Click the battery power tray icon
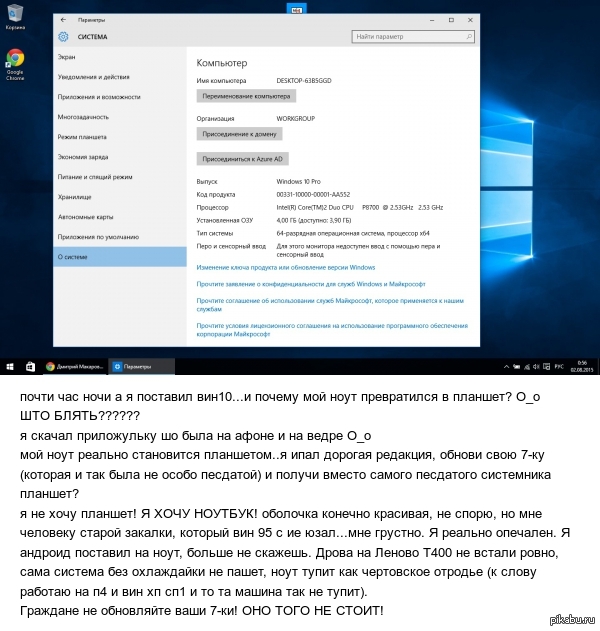600x631 pixels. click(516, 367)
